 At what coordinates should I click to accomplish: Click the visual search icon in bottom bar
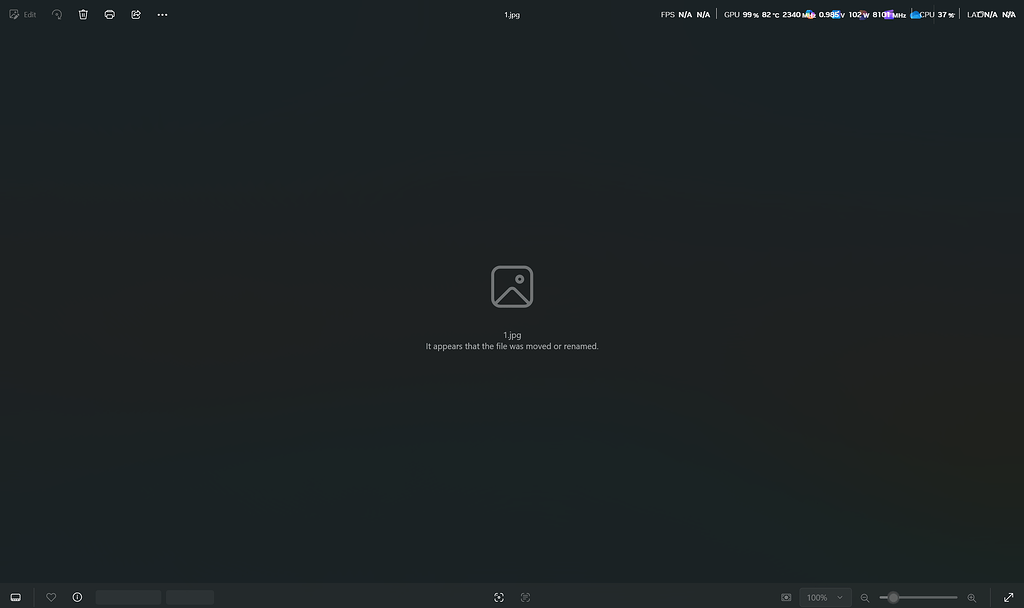click(525, 597)
